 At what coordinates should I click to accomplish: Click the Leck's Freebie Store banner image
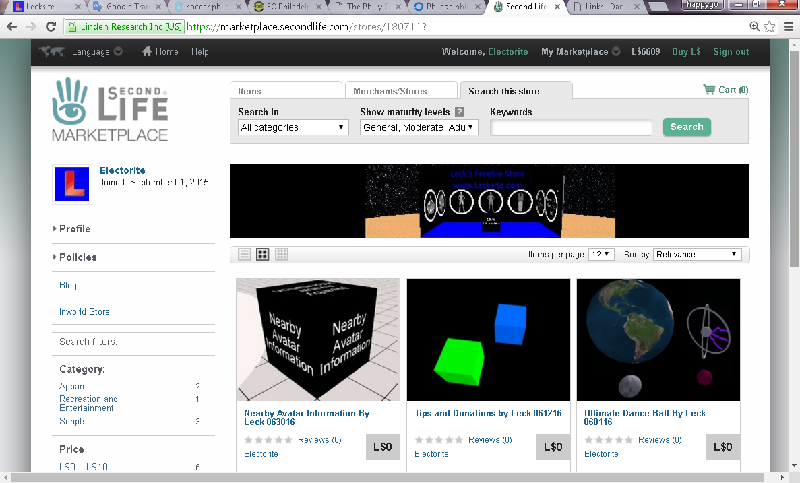pyautogui.click(x=489, y=201)
